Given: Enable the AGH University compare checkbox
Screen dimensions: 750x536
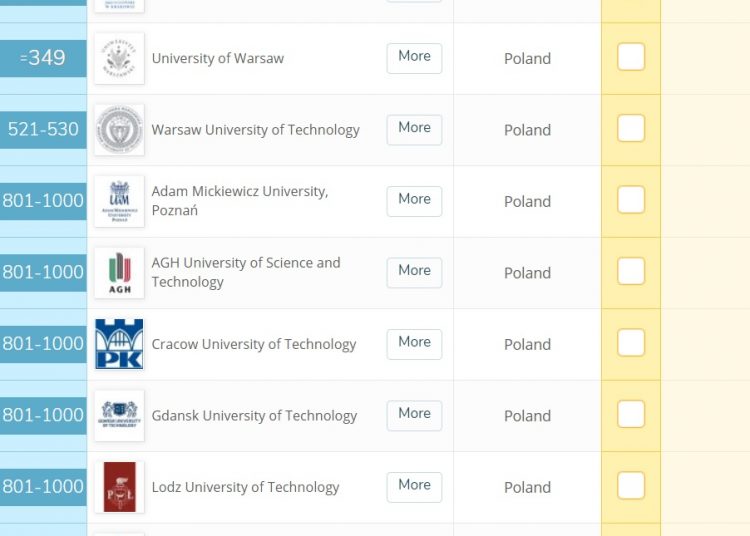Looking at the screenshot, I should (631, 272).
